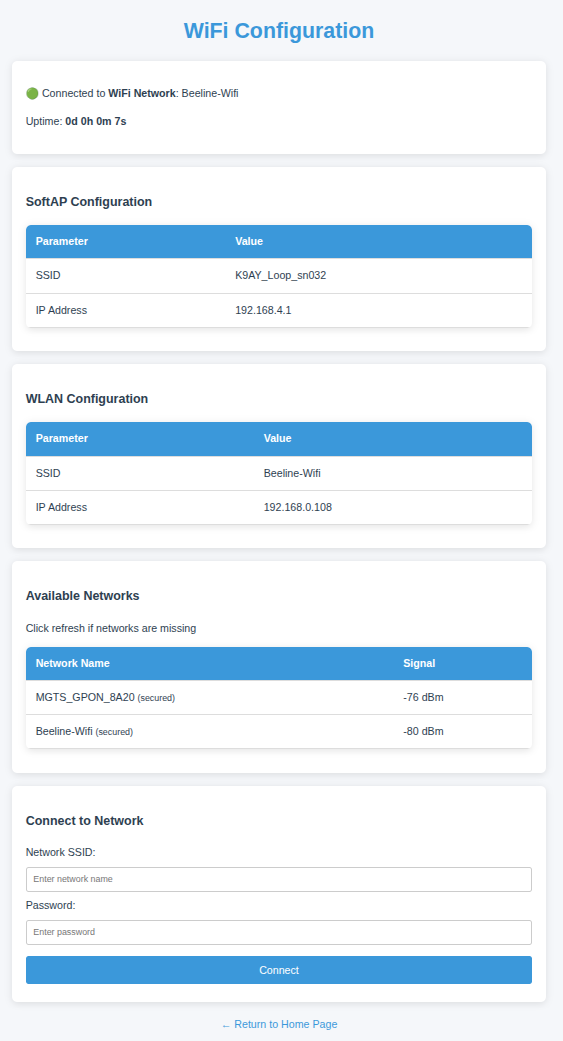The image size is (563, 1041).
Task: Click the SoftAP Configuration heading
Action: click(x=89, y=202)
